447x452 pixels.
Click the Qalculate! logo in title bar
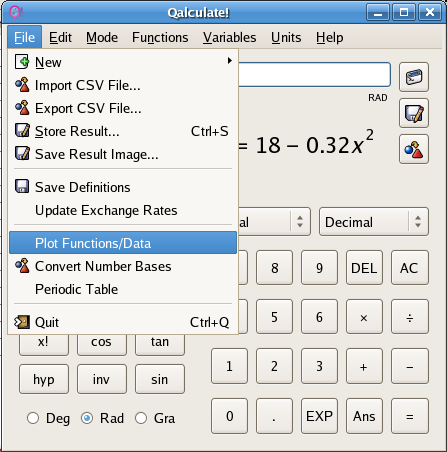16,12
